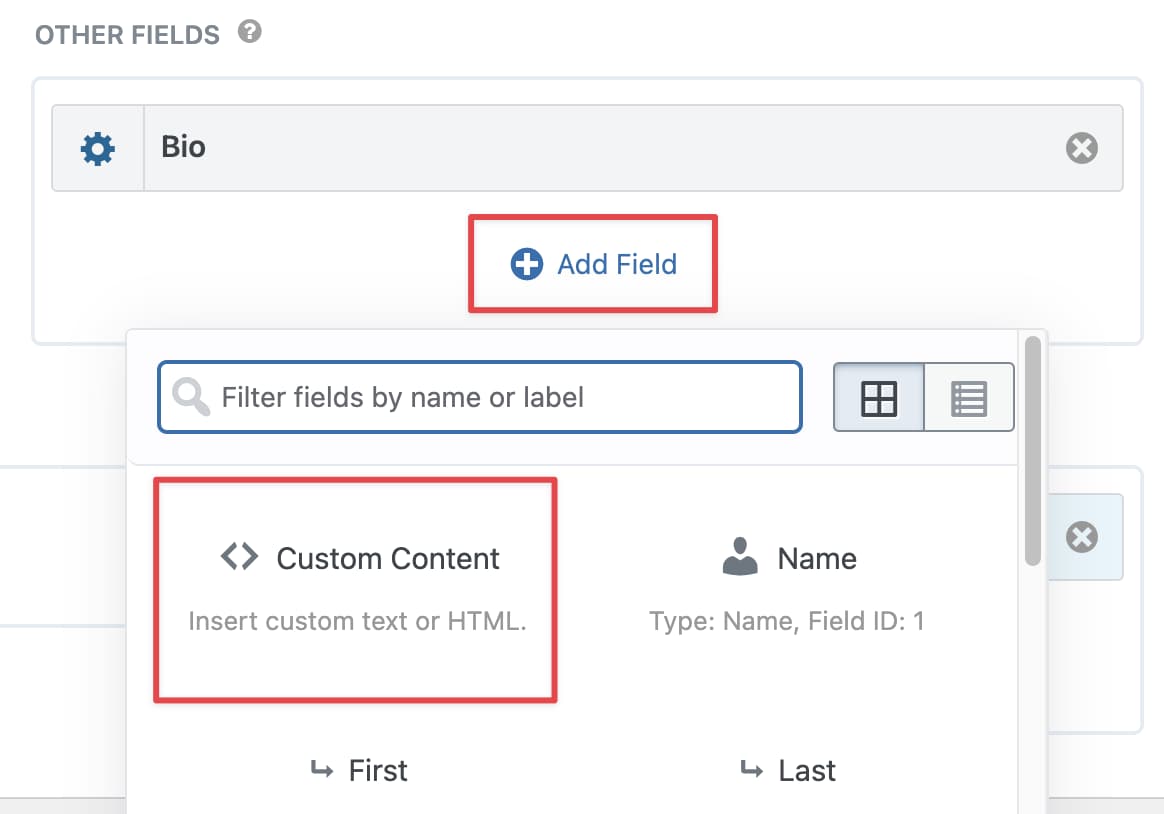Click the magnifying glass search icon
This screenshot has width=1164, height=814.
(190, 397)
